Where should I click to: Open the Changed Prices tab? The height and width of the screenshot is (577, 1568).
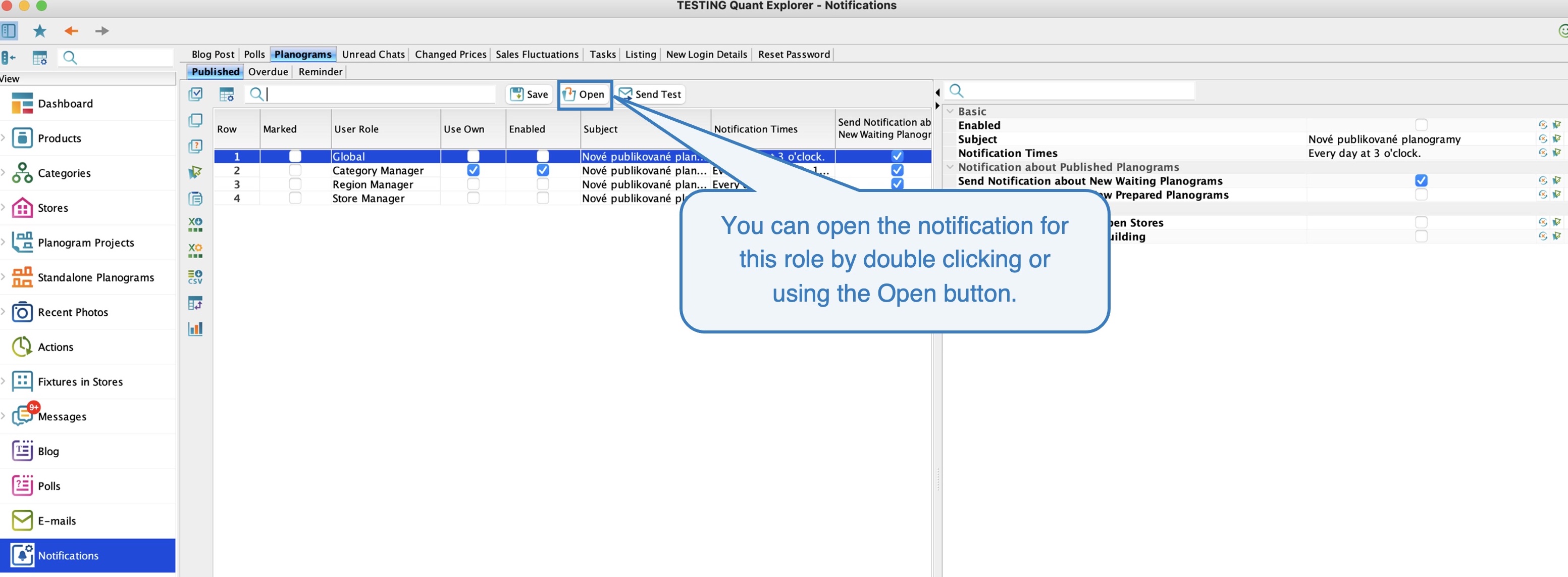[x=450, y=54]
